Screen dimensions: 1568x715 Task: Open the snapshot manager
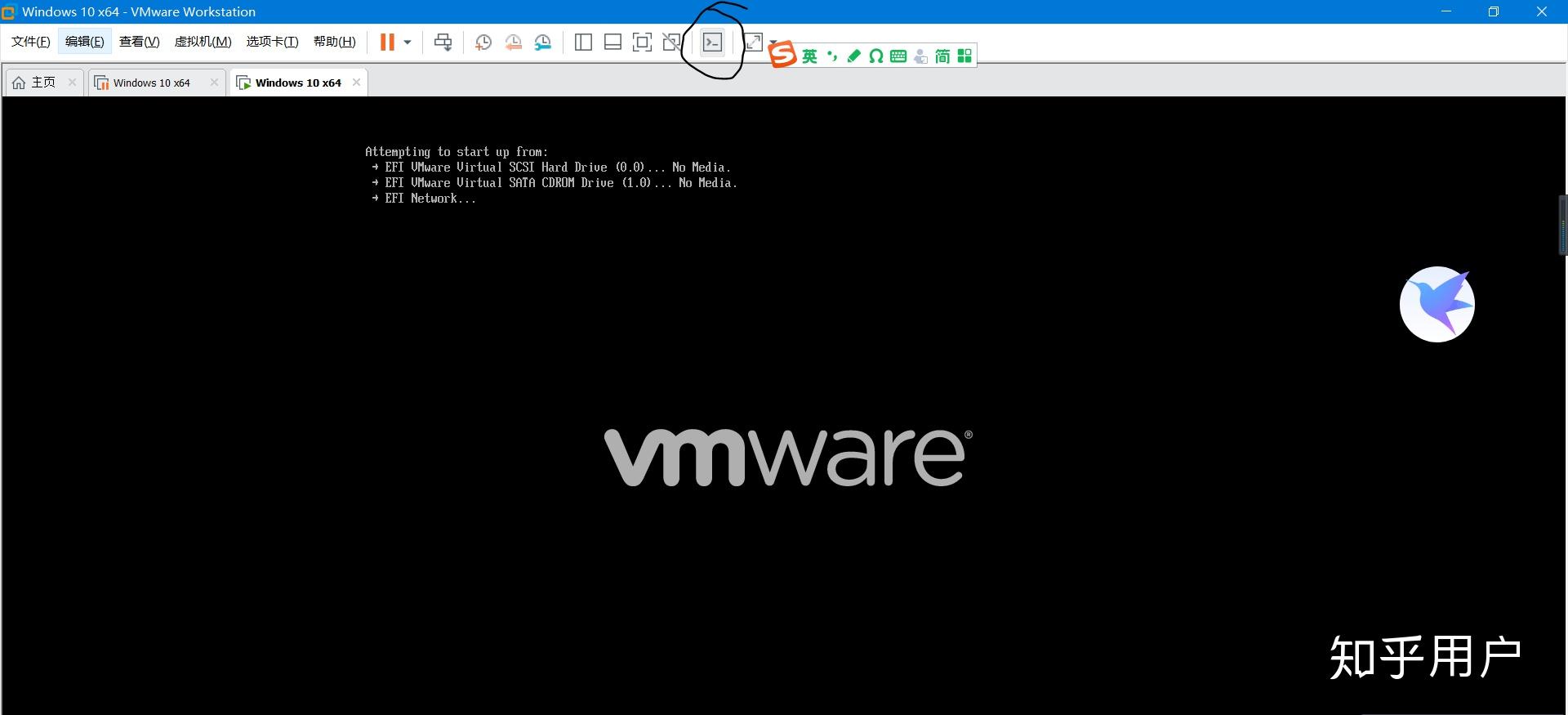click(543, 42)
